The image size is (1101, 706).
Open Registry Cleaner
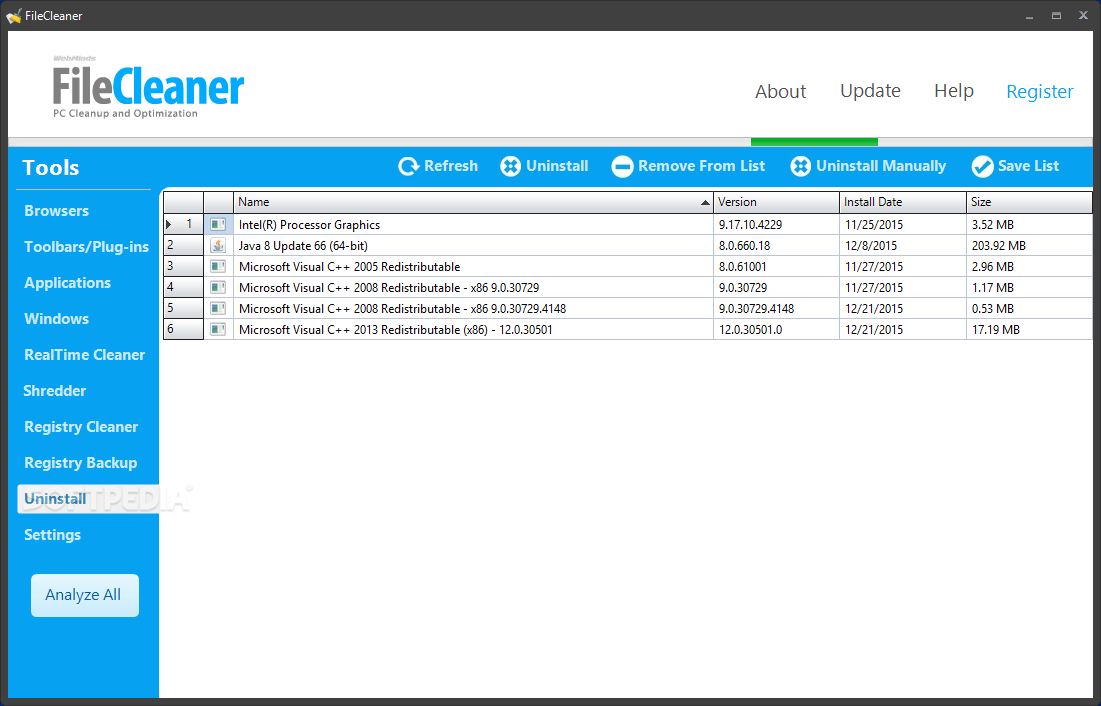coord(81,426)
